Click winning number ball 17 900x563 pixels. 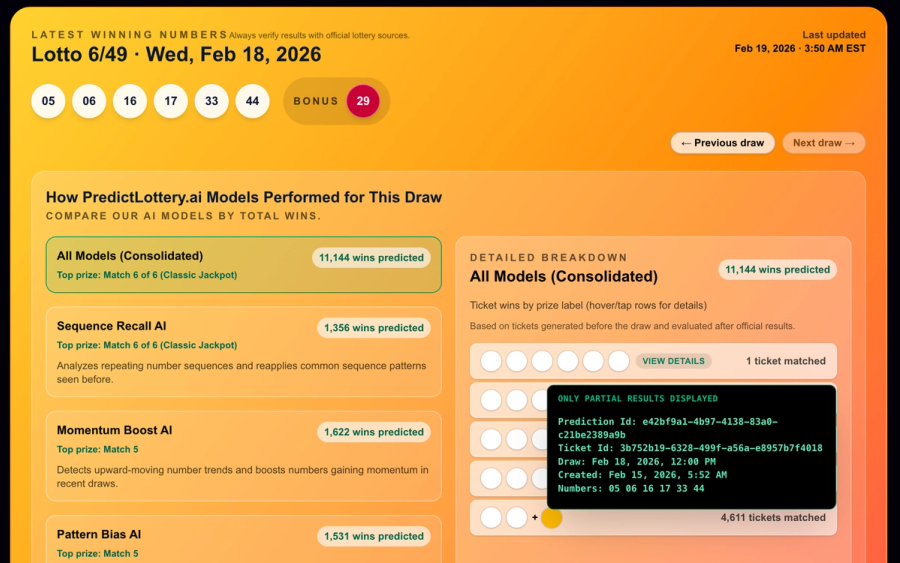click(170, 101)
